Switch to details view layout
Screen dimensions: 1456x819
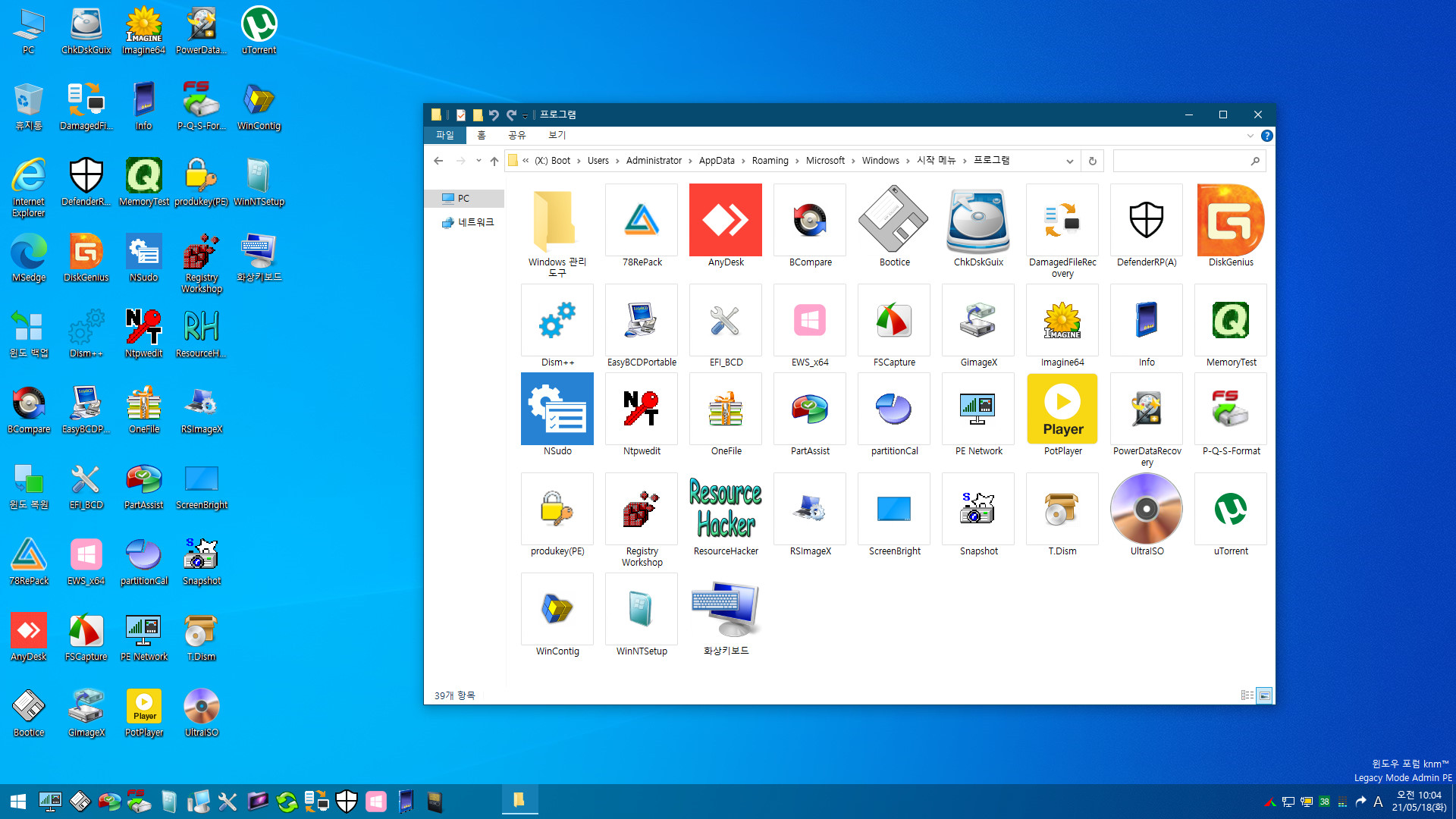pos(1247,695)
